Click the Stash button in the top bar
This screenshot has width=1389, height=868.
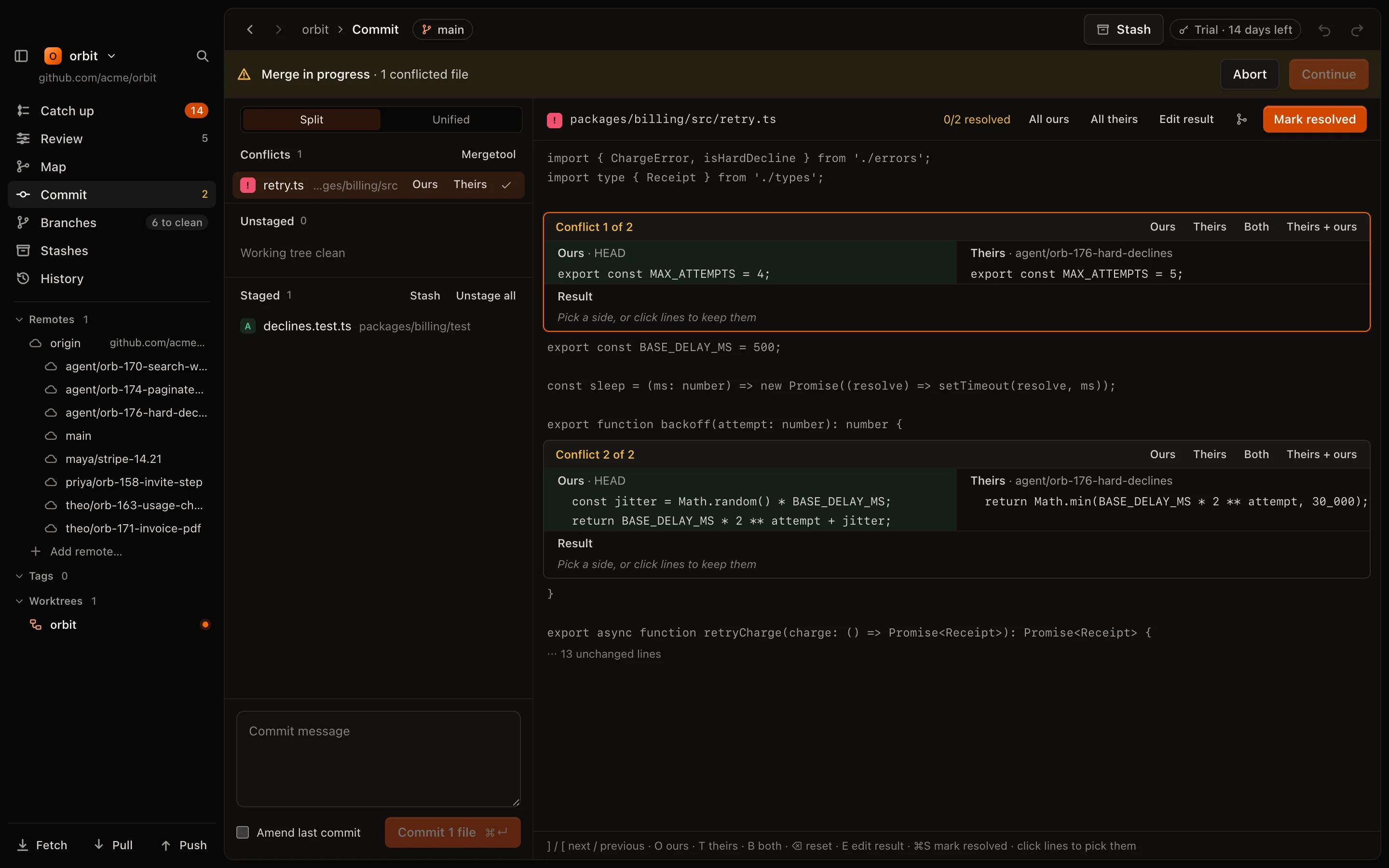pyautogui.click(x=1123, y=29)
